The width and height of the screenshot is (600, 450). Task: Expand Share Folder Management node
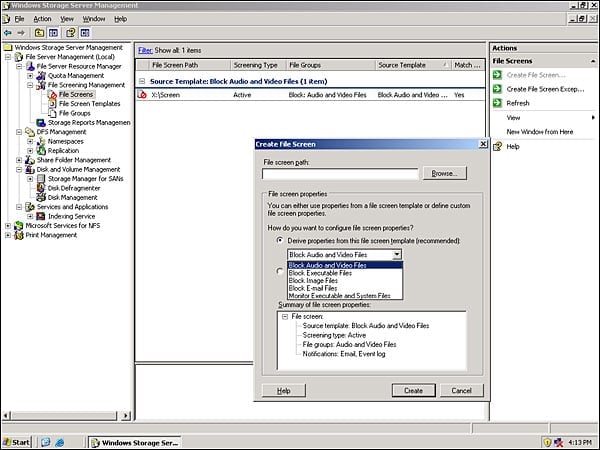click(19, 160)
